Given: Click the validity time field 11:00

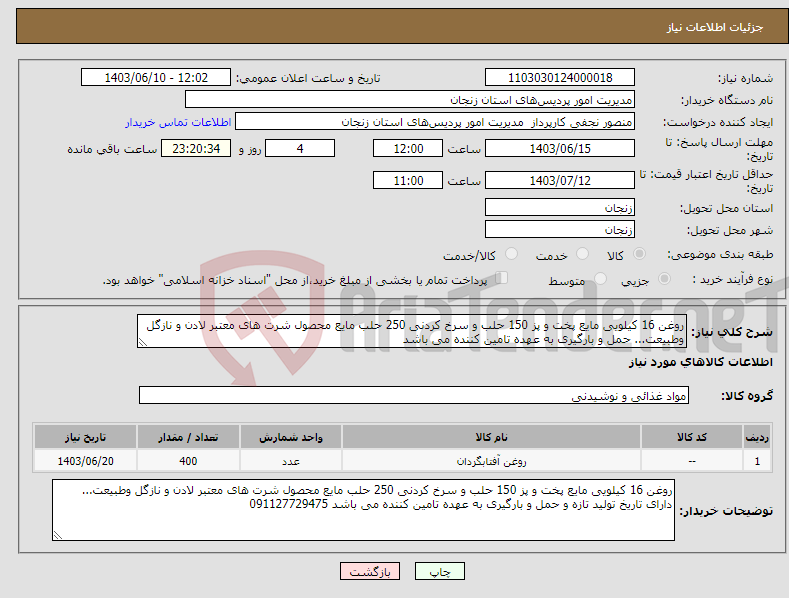Looking at the screenshot, I should (408, 180).
